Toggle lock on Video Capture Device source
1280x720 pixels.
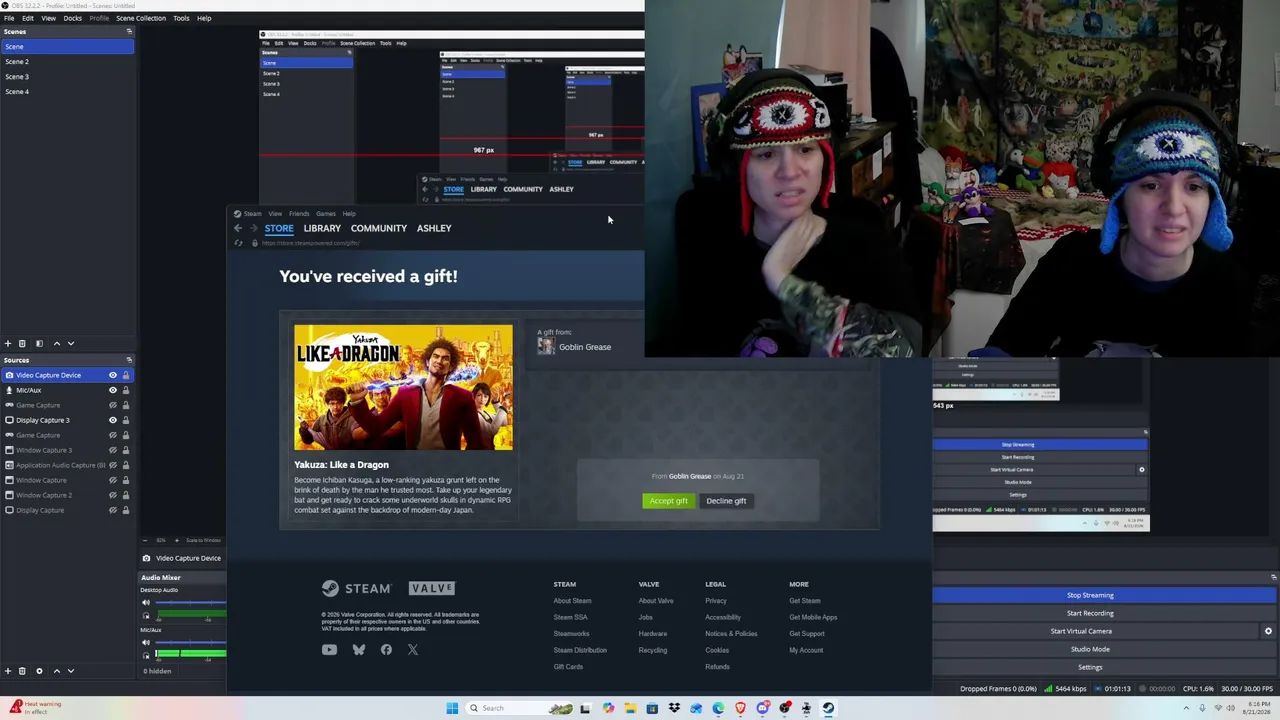click(x=125, y=375)
